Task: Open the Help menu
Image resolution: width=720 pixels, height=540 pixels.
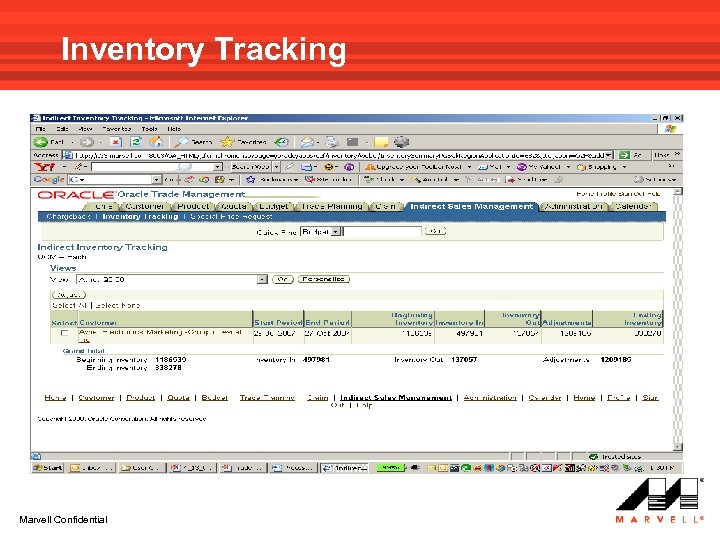Action: [174, 129]
